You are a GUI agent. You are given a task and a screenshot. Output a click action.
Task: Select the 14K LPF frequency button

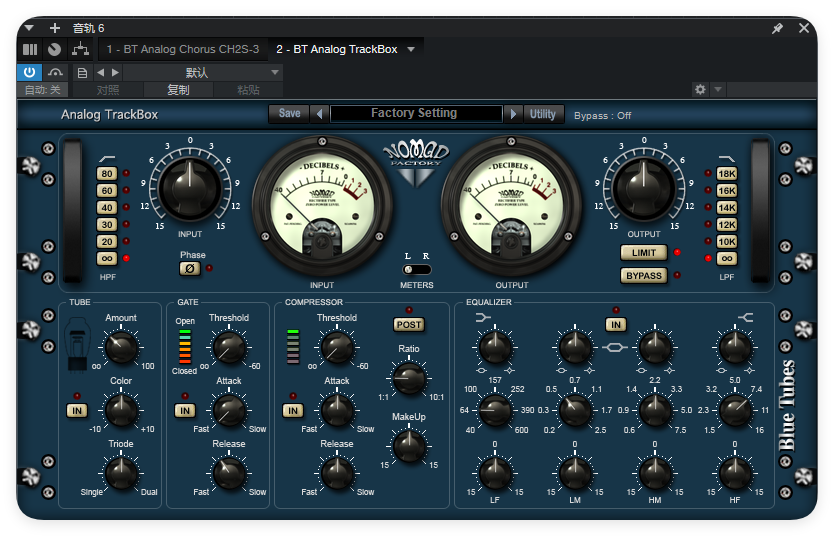click(x=727, y=207)
